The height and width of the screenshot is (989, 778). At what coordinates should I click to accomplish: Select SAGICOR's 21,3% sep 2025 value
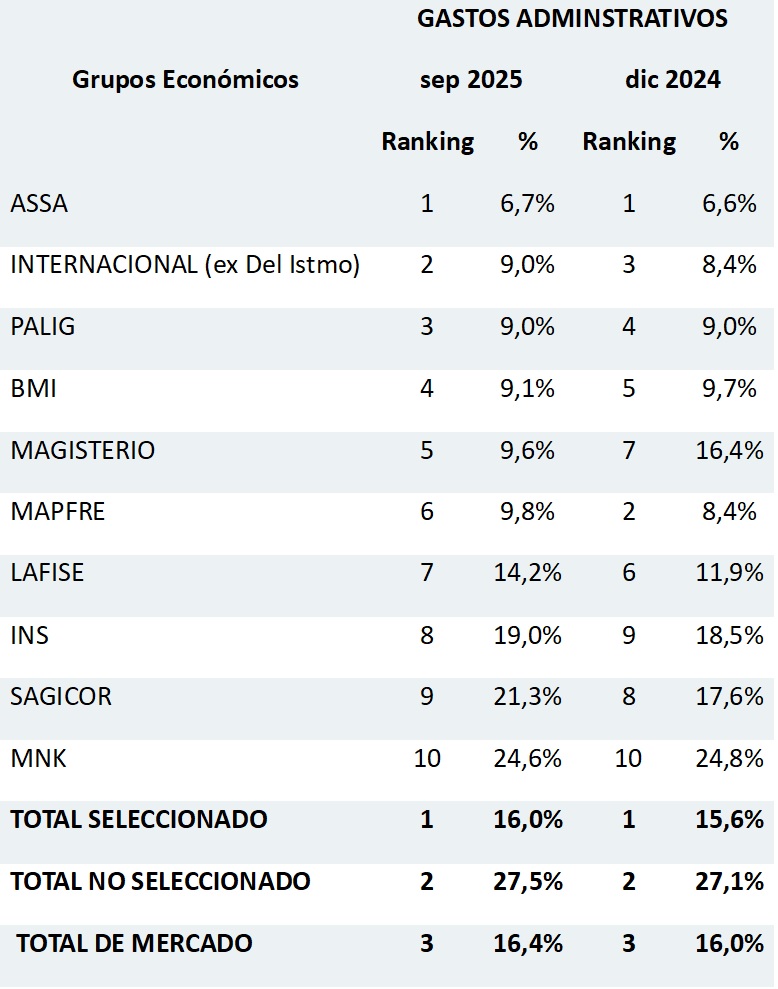pos(527,697)
